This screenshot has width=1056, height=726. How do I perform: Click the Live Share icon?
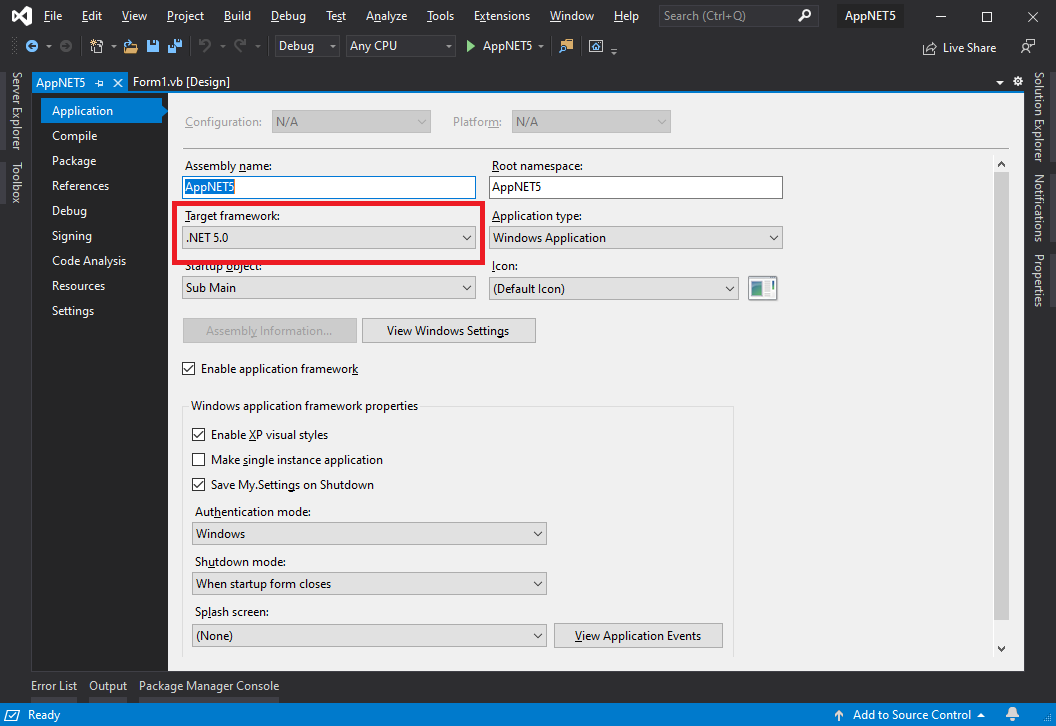(x=929, y=48)
